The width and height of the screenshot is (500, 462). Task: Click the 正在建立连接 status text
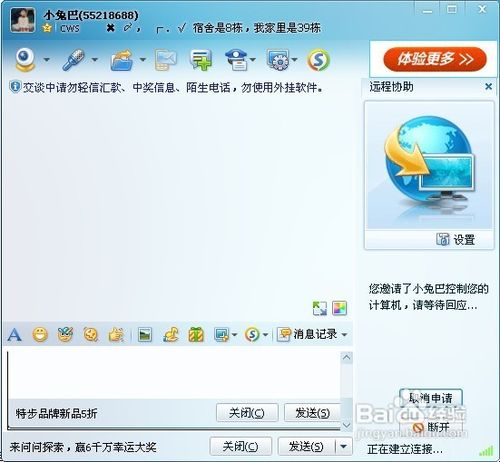coord(405,449)
